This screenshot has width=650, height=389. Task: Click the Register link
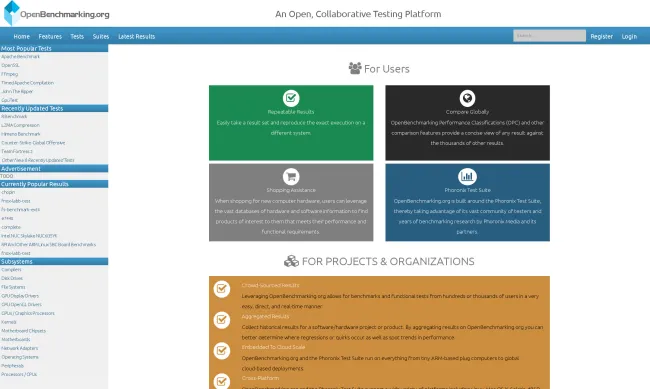[601, 36]
